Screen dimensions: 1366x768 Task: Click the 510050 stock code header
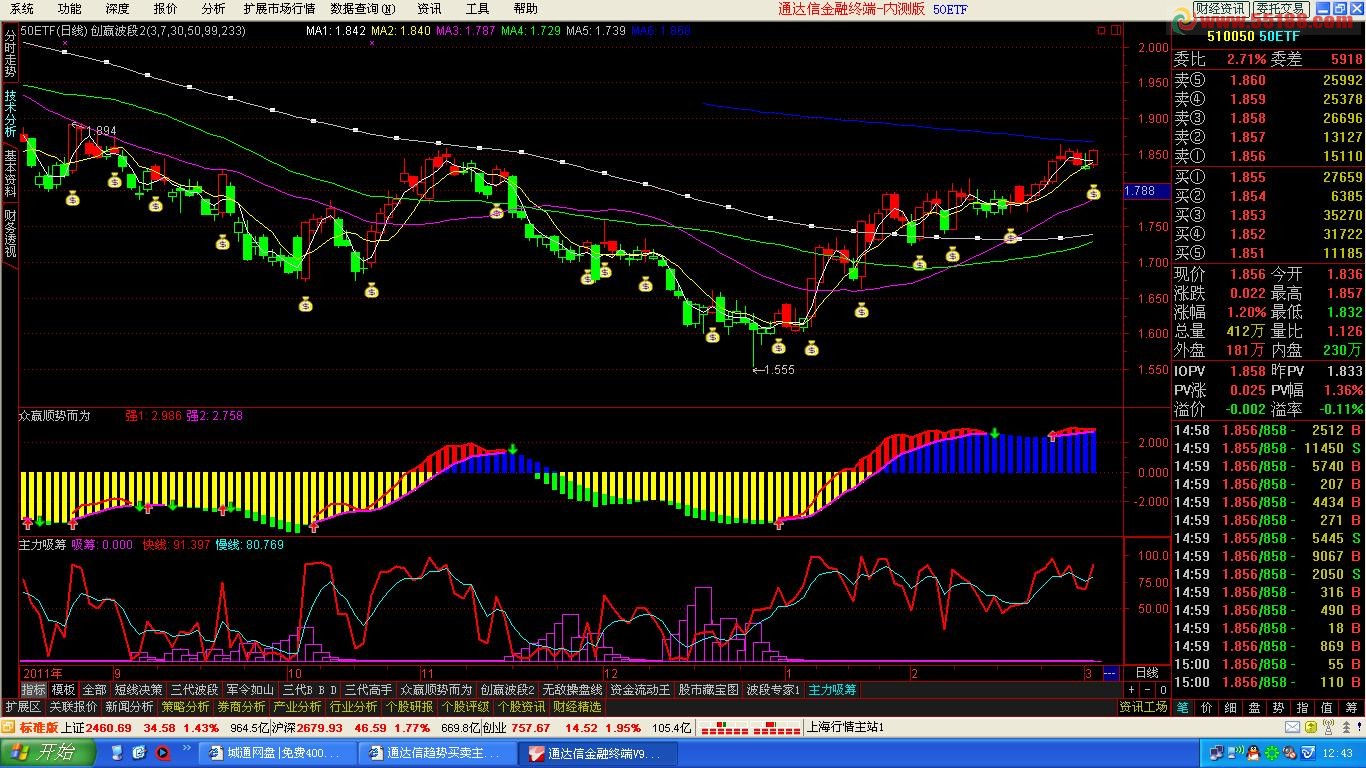point(1230,35)
